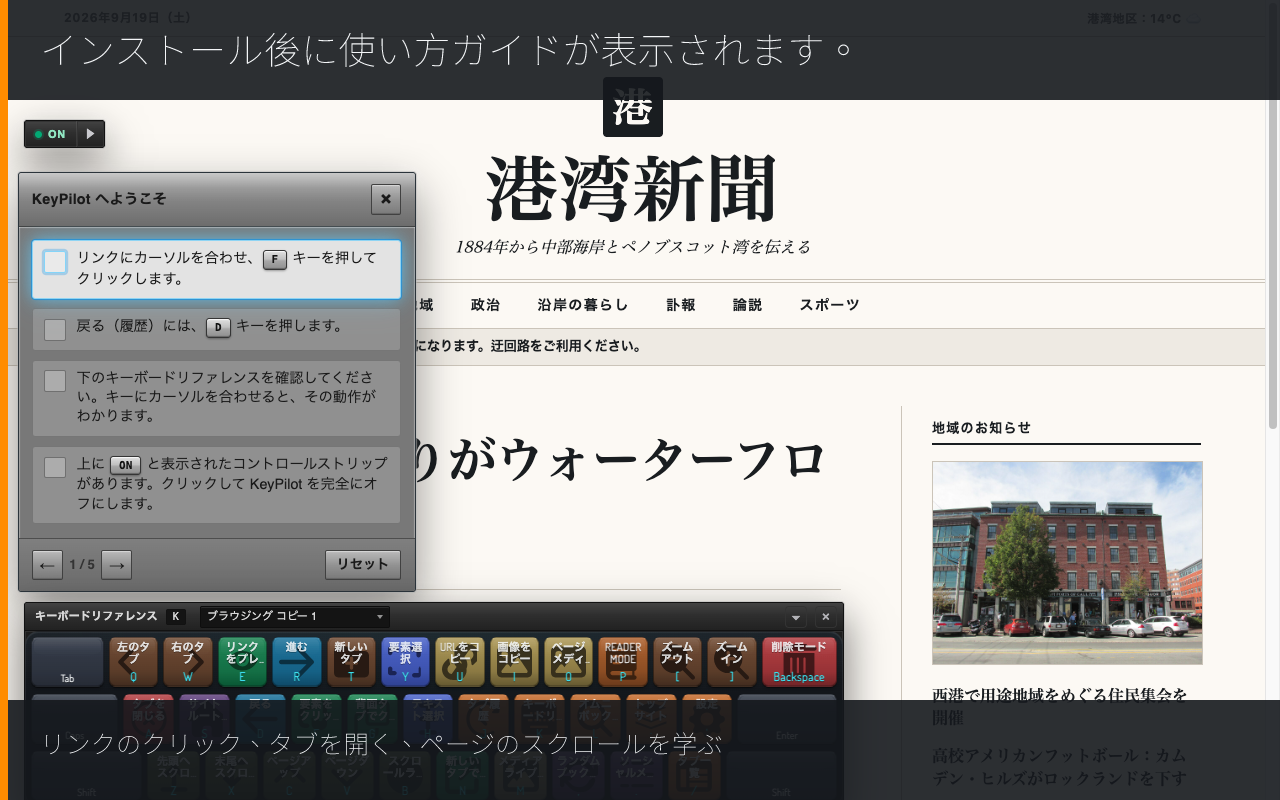The height and width of the screenshot is (800, 1280).
Task: Check the 'キーボードリファレンスを確認' step checkbox
Action: pos(55,381)
